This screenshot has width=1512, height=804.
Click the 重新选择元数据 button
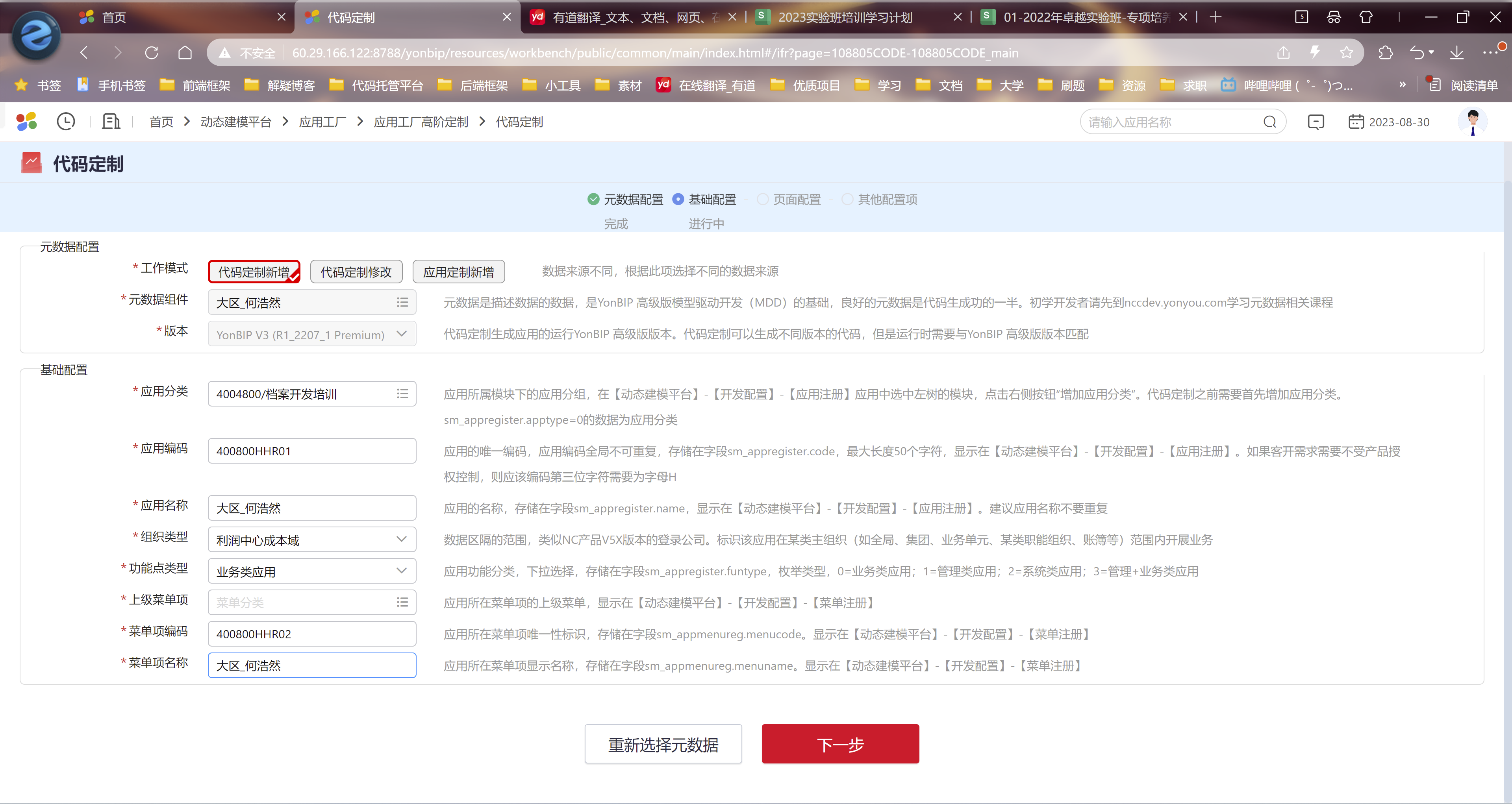(663, 744)
